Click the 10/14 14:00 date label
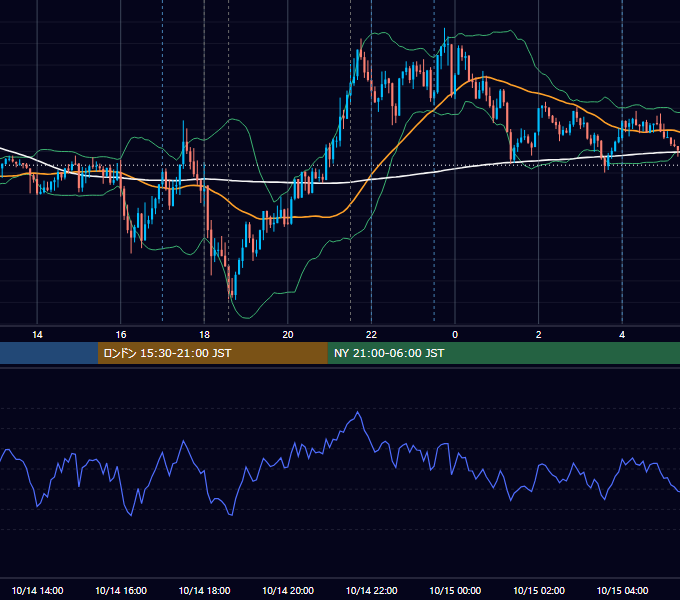 click(x=37, y=590)
